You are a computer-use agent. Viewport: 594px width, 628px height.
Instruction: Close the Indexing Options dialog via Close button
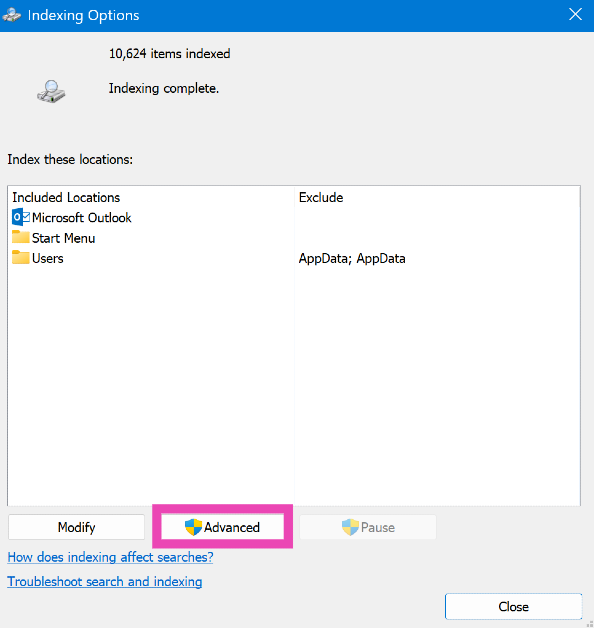[x=513, y=606]
